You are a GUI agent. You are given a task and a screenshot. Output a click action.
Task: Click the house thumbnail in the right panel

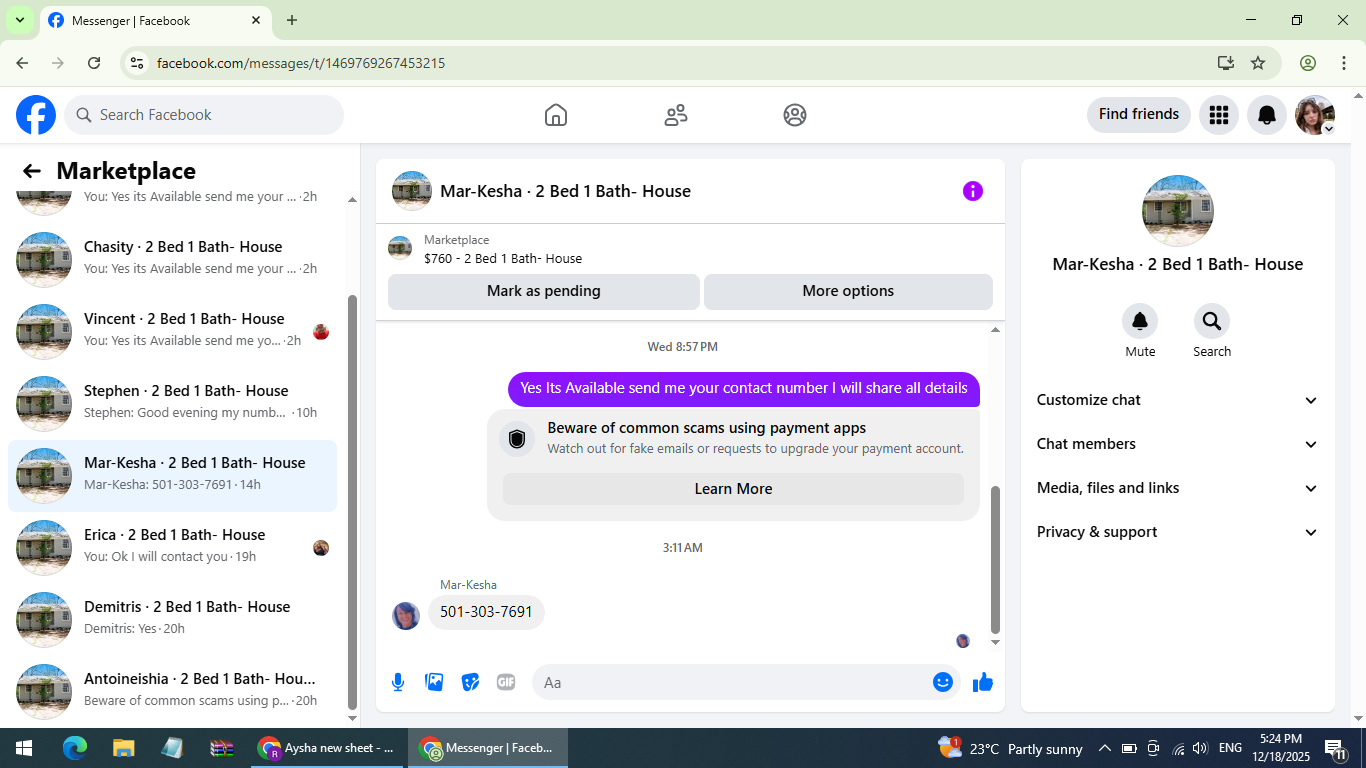tap(1178, 211)
